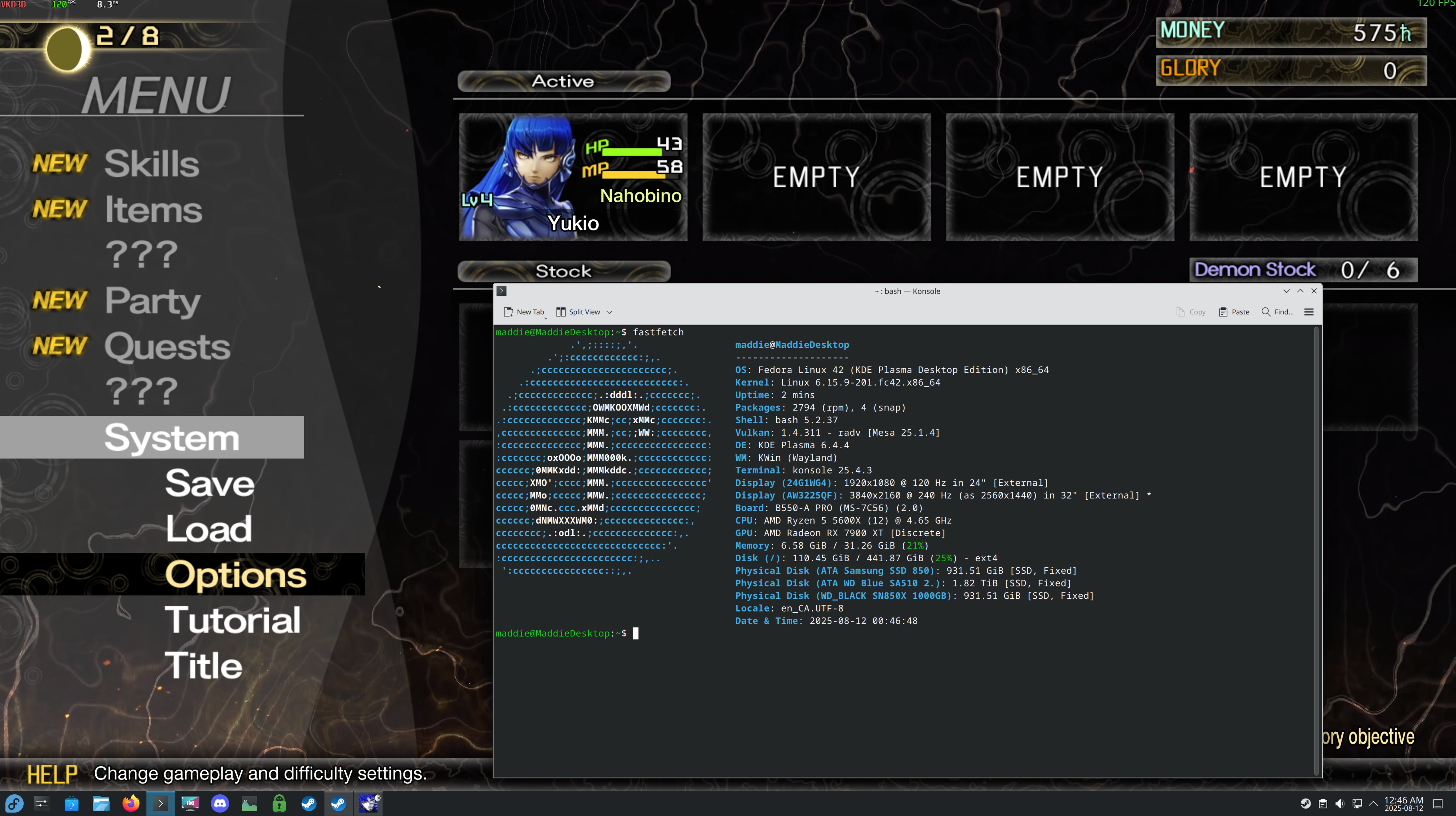Open Spectacle screenshot tool in taskbar
The width and height of the screenshot is (1456, 816).
191,803
